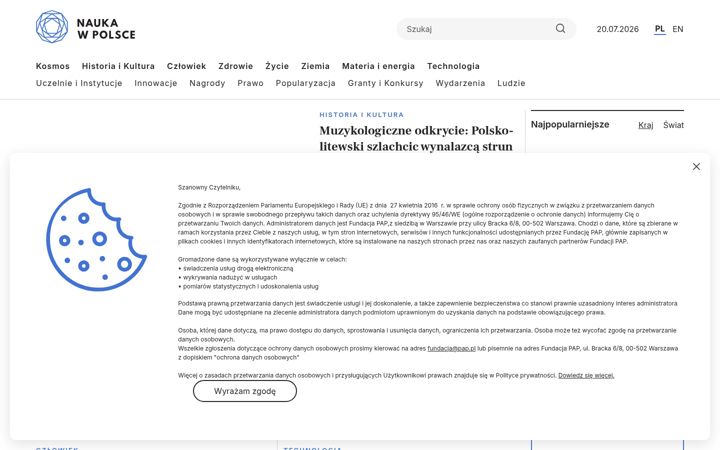Open the Materia i energia category

[378, 66]
